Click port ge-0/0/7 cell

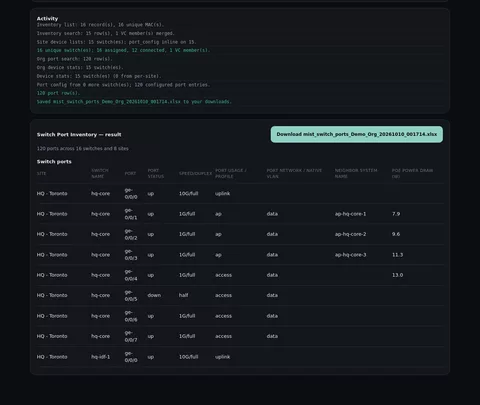131,336
